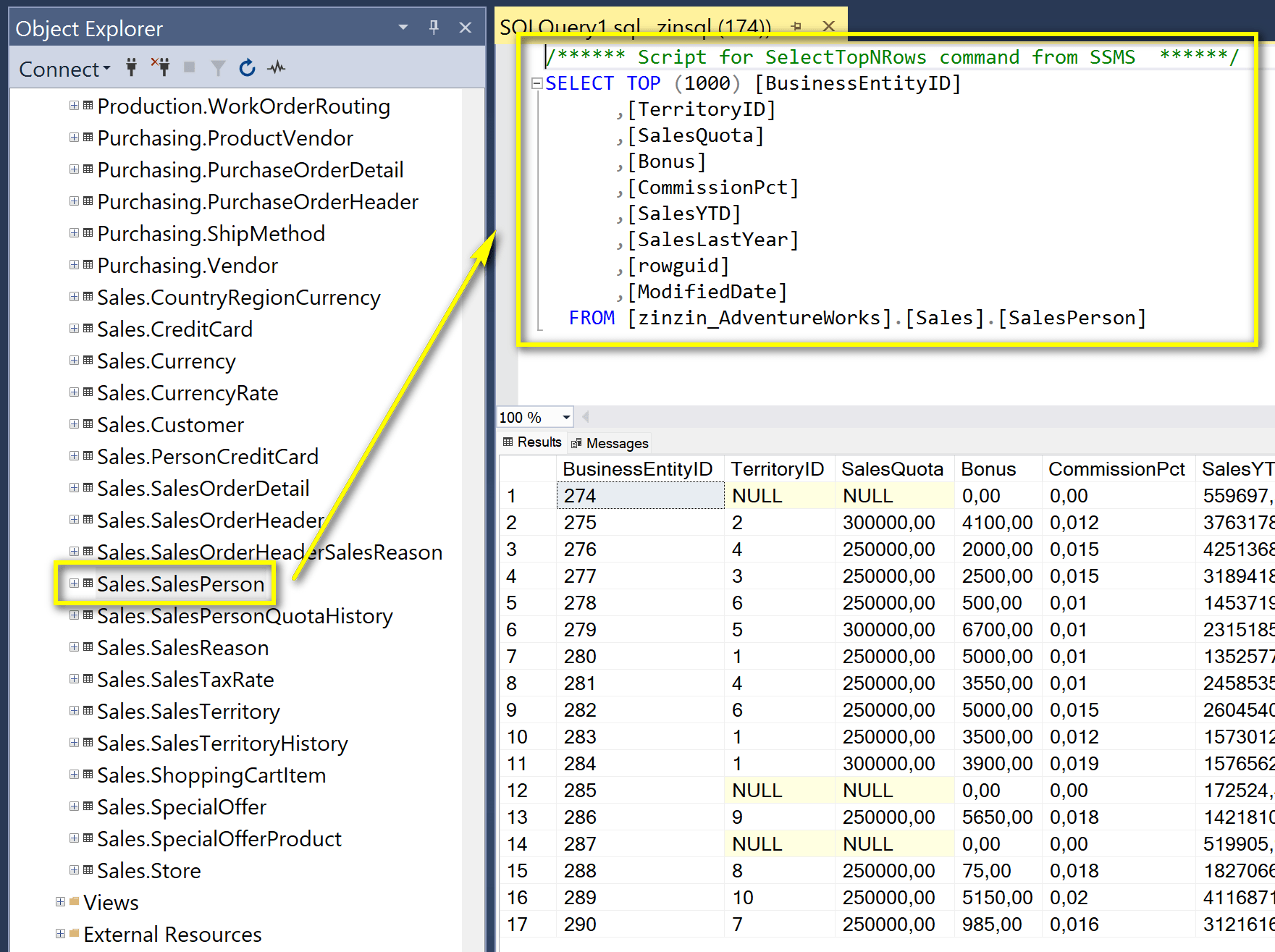Viewport: 1275px width, 952px height.
Task: Click the table icon beside Sales.SalesTerritory
Action: coord(88,710)
